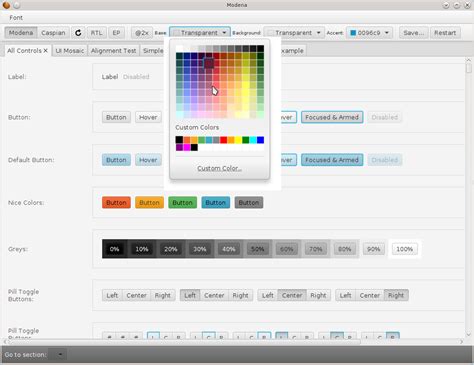This screenshot has height=365, width=474.
Task: Switch to the Alignment Test tab
Action: pyautogui.click(x=113, y=51)
